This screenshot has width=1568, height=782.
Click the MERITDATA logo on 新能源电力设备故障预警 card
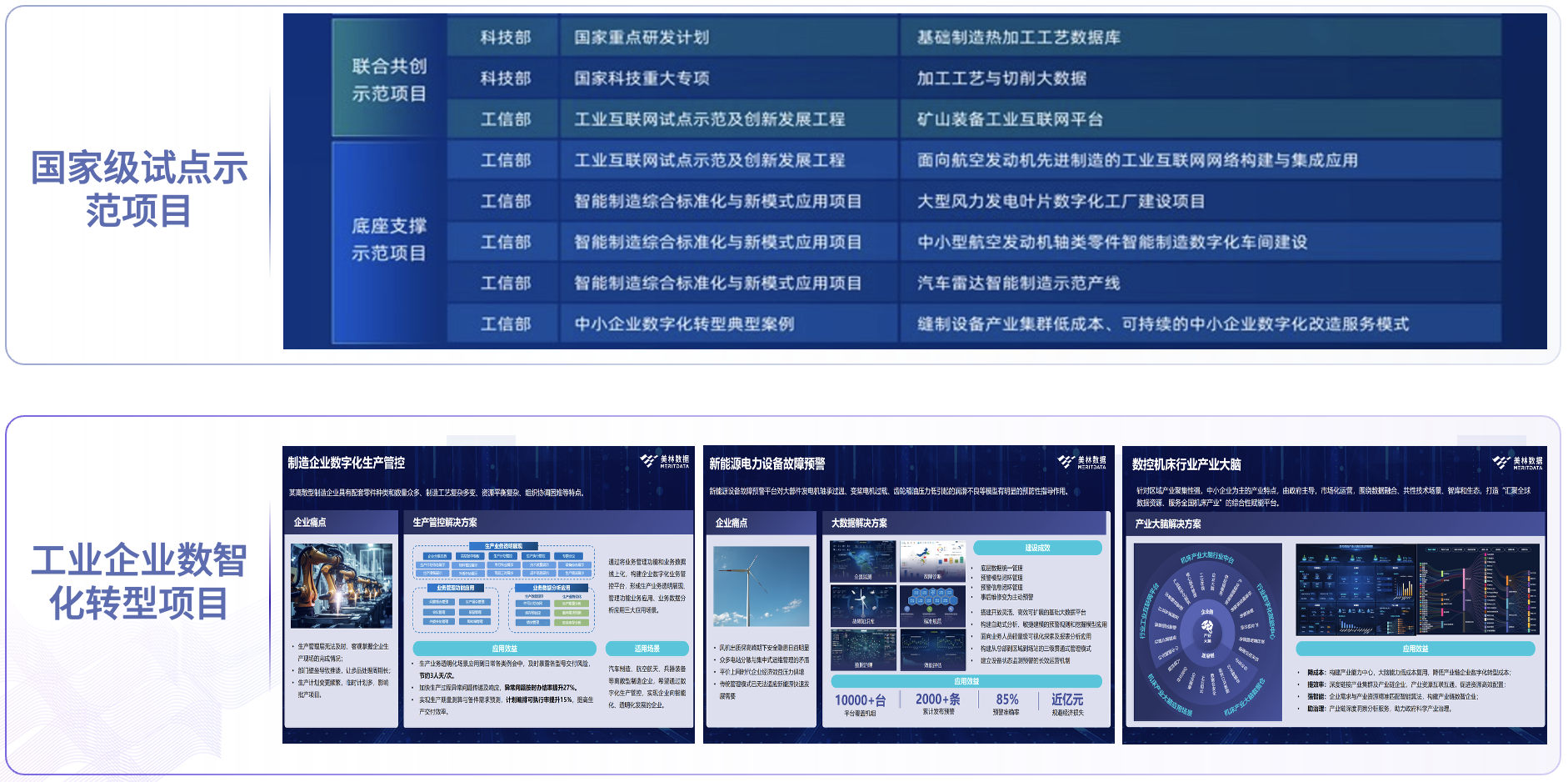[x=1085, y=461]
